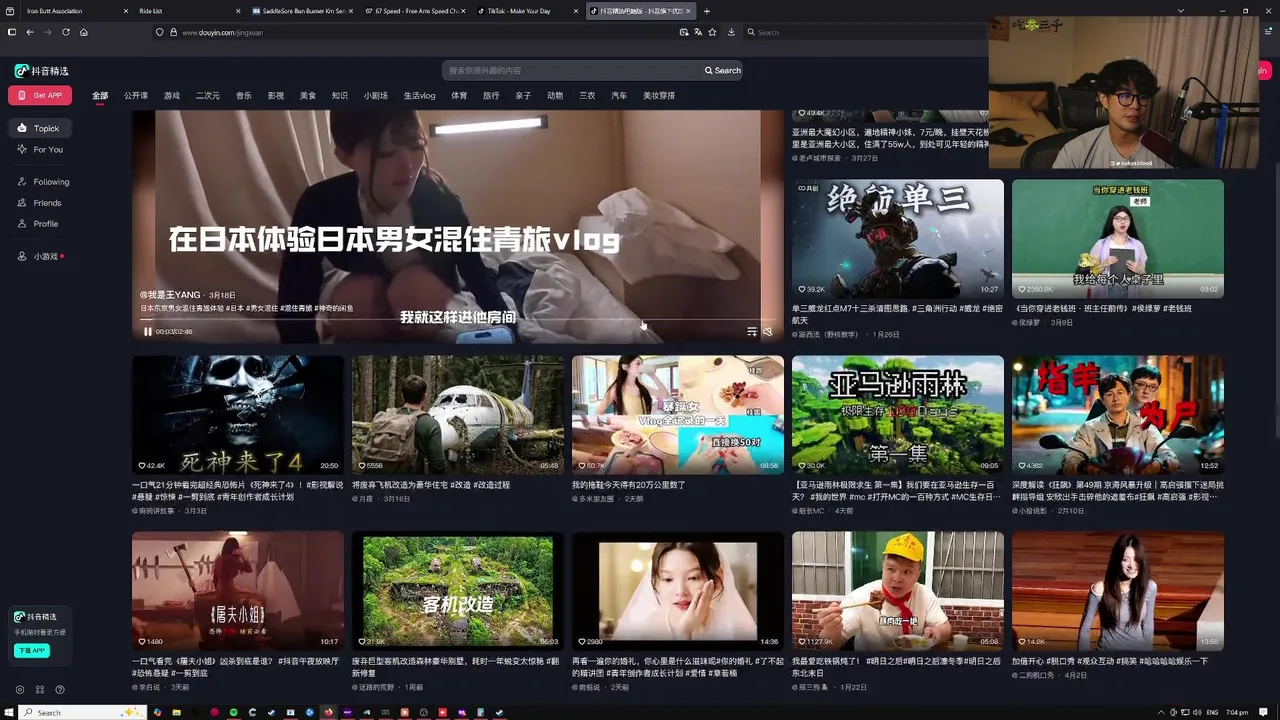Open the 死神来了4 video thumbnail
Screen dimensions: 1280x720
[238, 414]
